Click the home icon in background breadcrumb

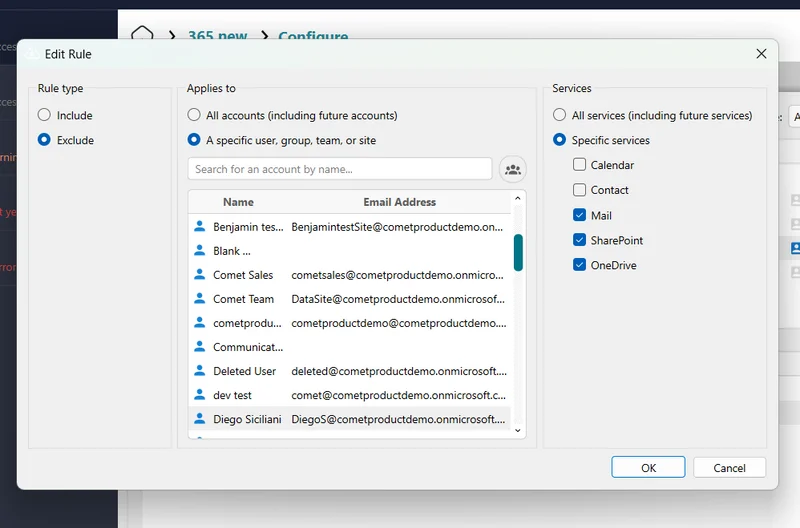pos(142,34)
